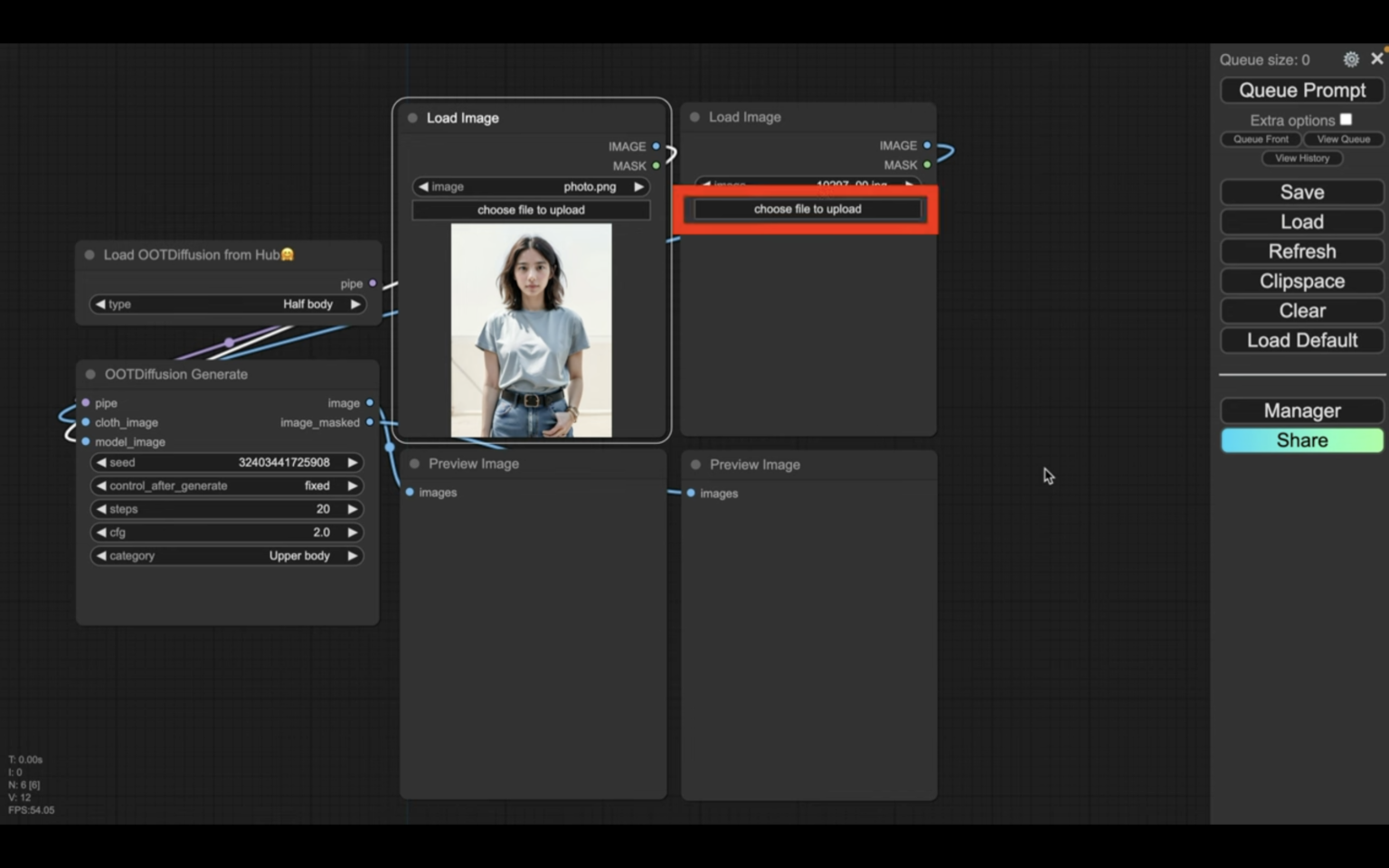Select the image photo.png file selector
The width and height of the screenshot is (1389, 868).
531,187
